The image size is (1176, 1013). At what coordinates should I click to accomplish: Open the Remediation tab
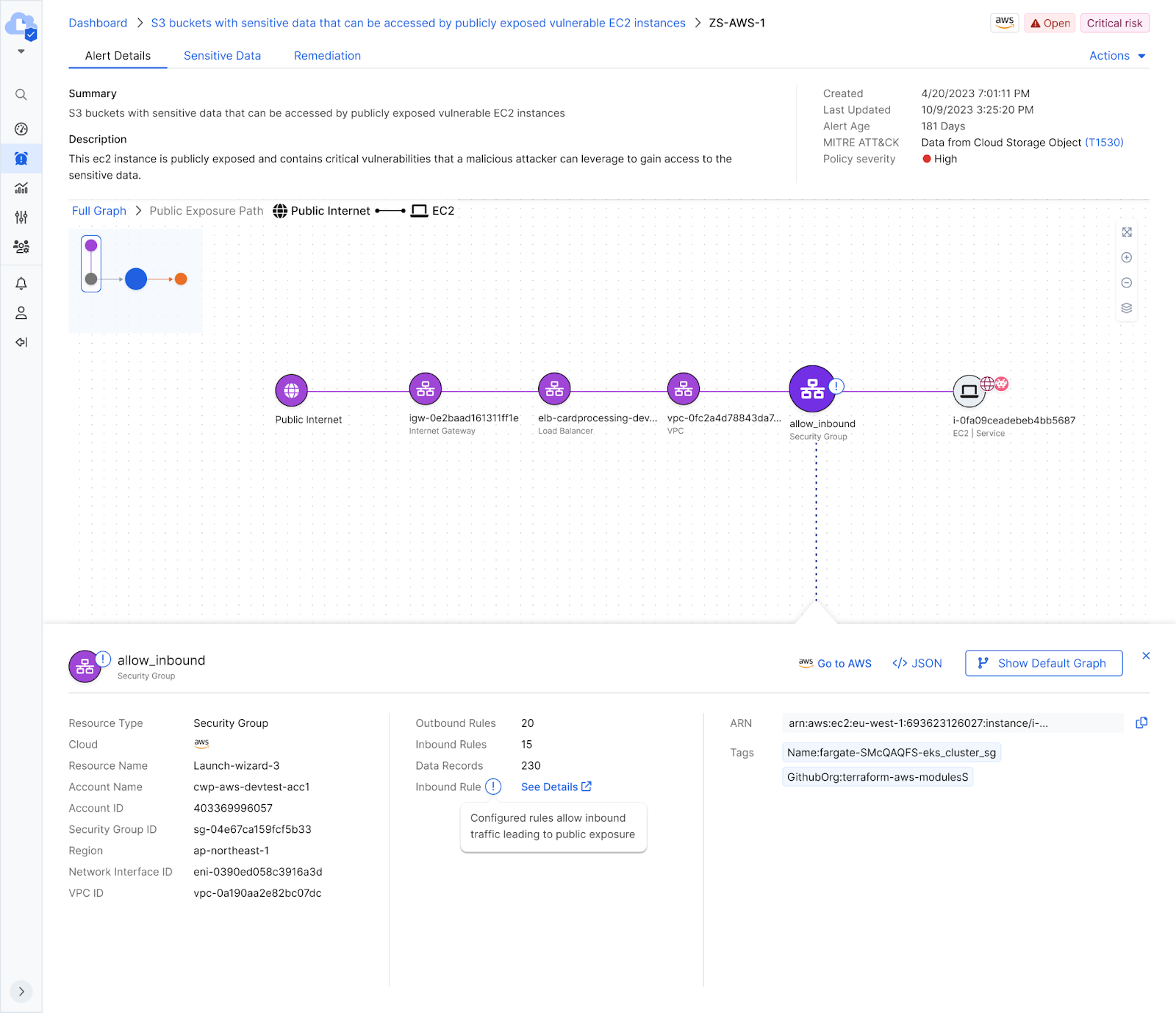click(x=327, y=56)
